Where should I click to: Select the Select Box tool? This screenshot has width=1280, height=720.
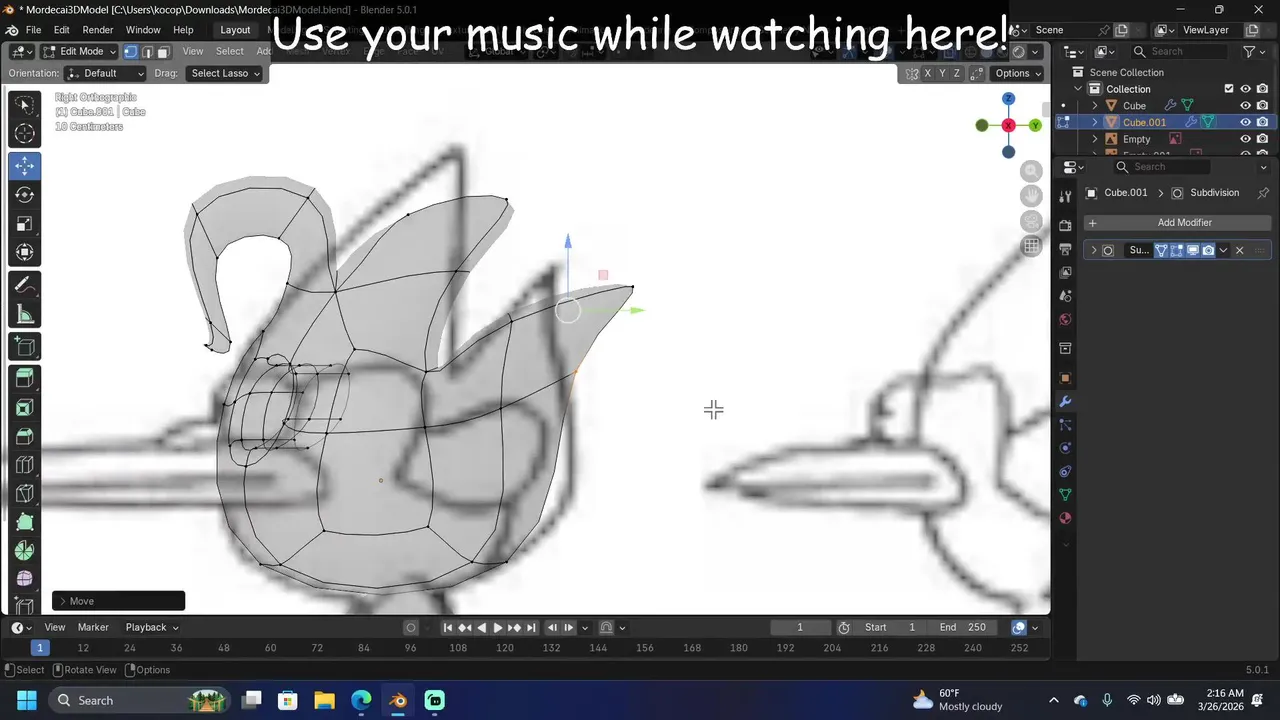(25, 104)
